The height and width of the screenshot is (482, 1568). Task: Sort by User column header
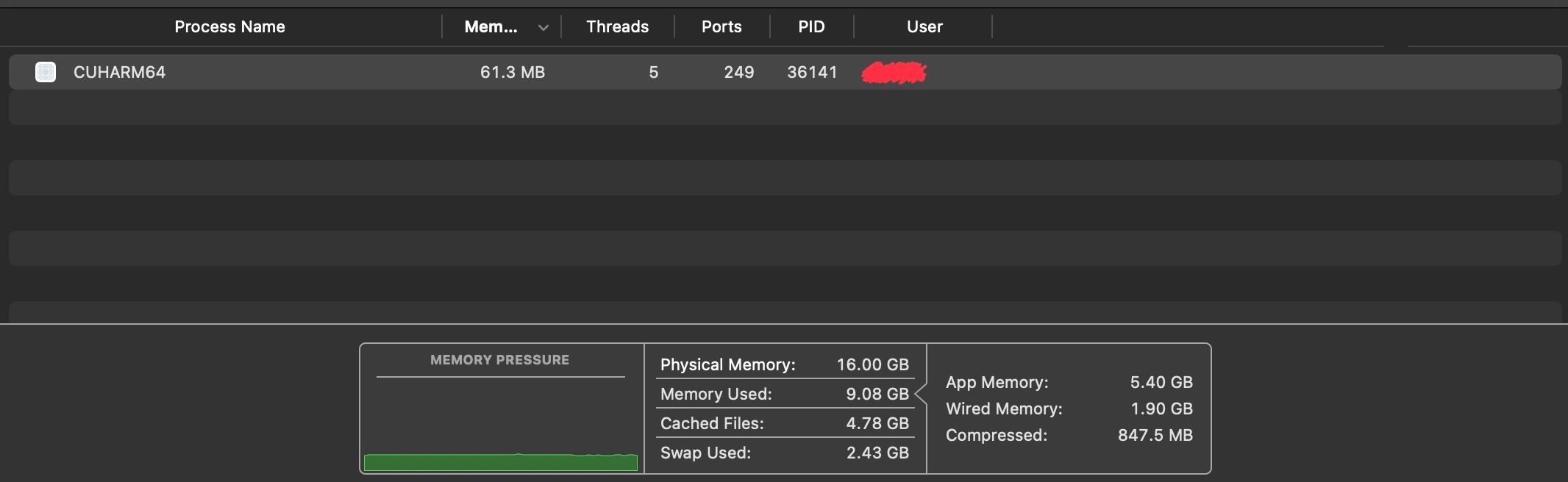[924, 27]
